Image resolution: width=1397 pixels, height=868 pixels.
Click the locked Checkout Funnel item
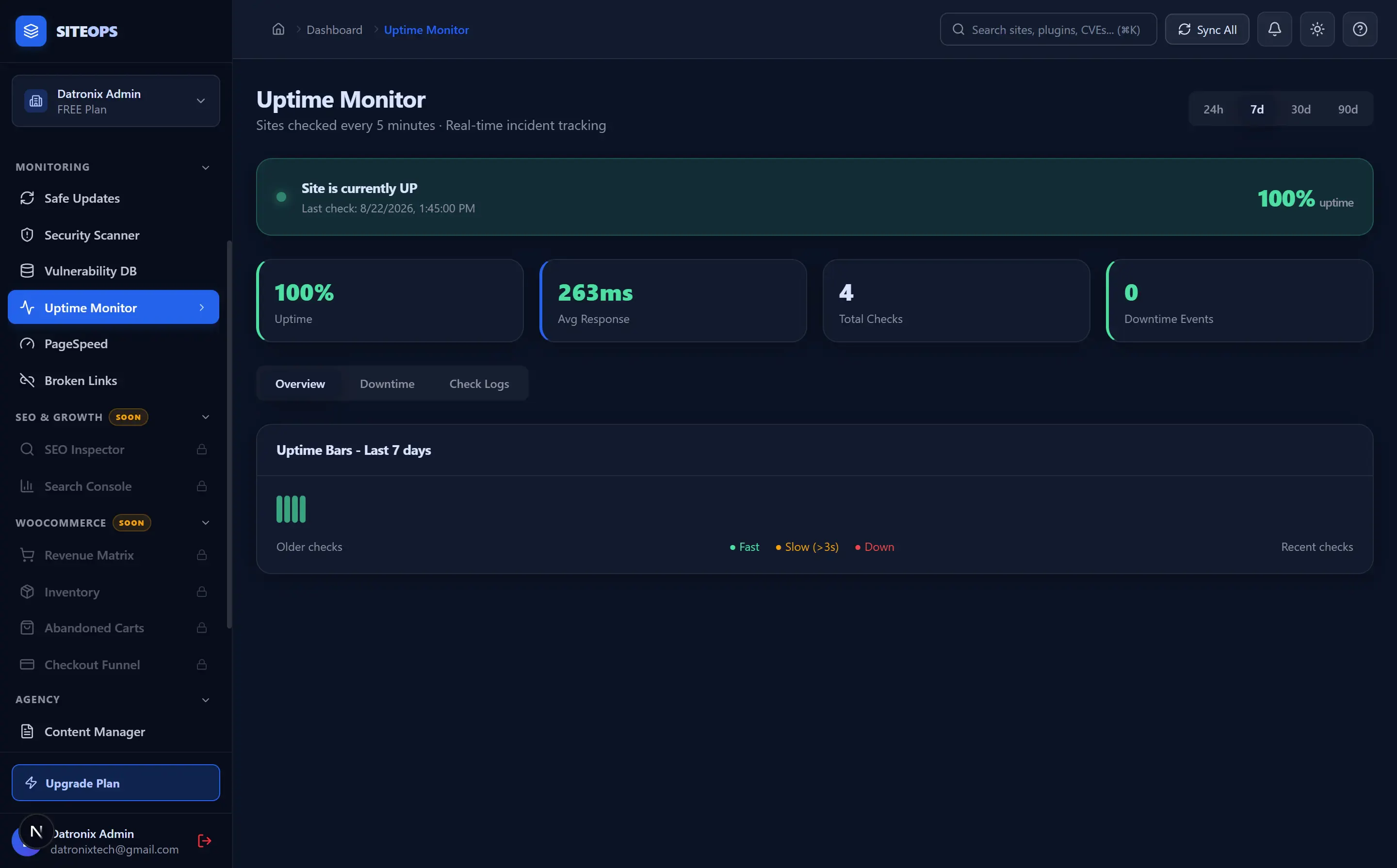(113, 665)
